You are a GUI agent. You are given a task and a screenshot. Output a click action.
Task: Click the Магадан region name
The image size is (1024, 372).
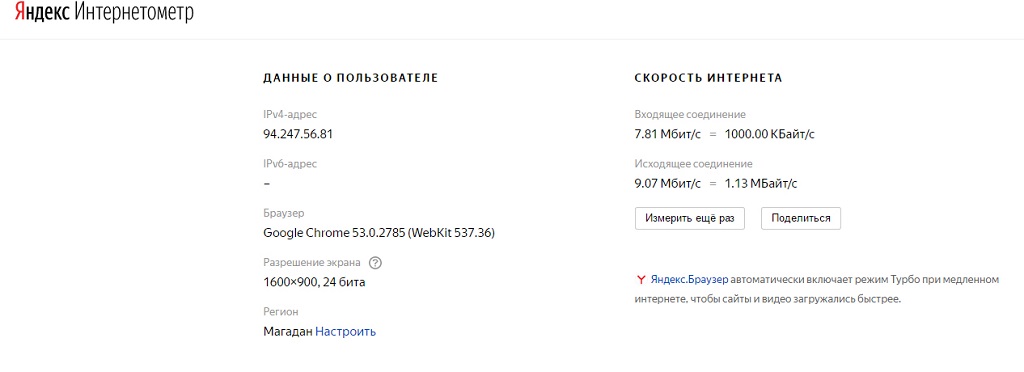pos(288,332)
